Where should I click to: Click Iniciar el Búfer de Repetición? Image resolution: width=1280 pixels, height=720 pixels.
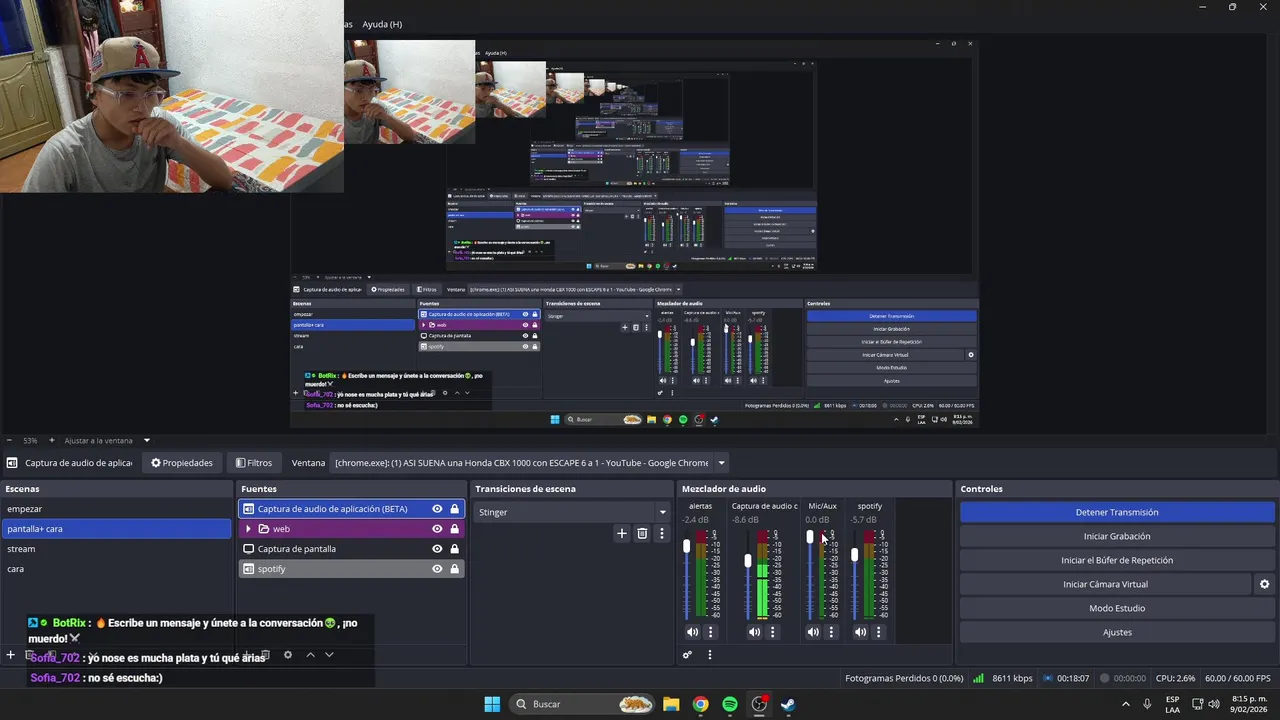tap(1117, 560)
